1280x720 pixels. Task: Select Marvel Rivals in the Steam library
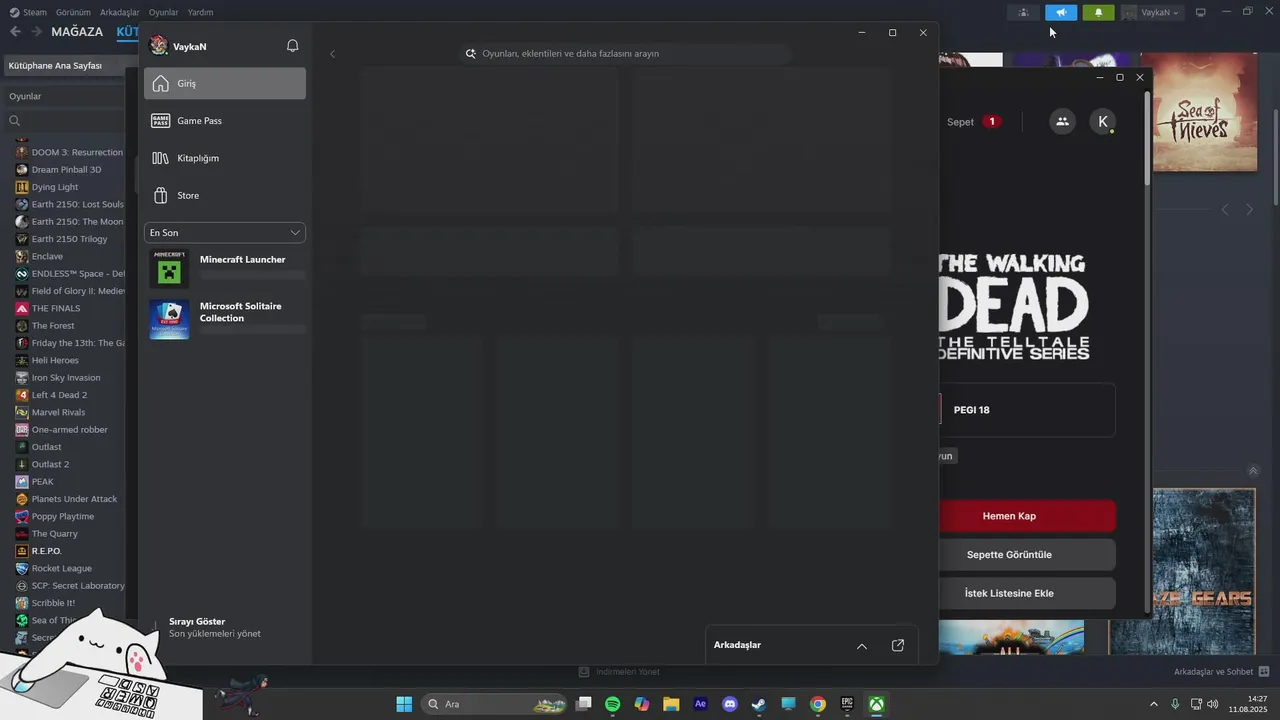pyautogui.click(x=58, y=412)
